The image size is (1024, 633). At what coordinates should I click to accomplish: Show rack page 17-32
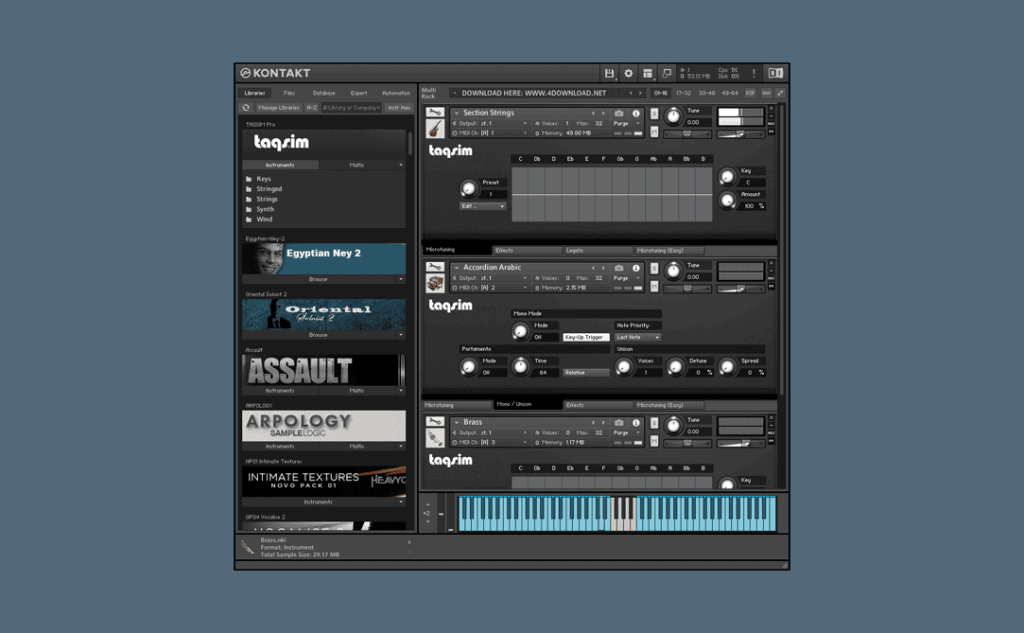[x=684, y=93]
